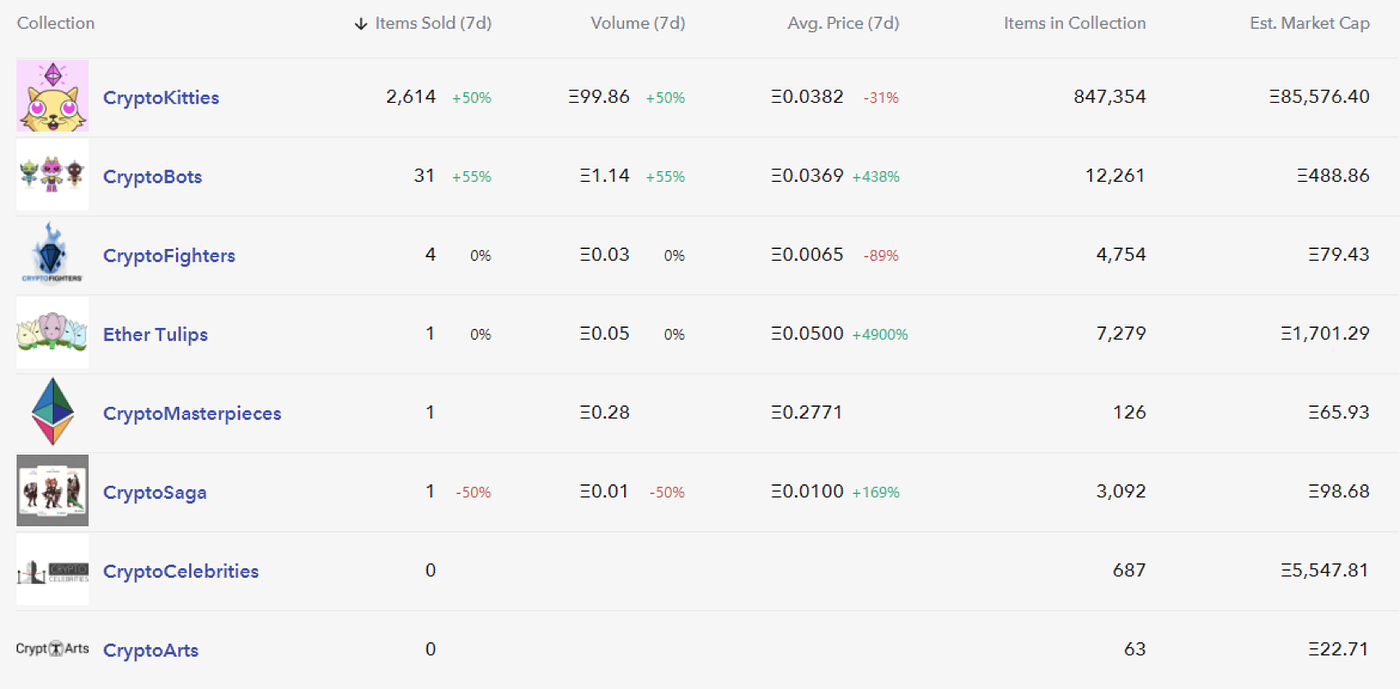The width and height of the screenshot is (1400, 689).
Task: Open the CryptoMasterpieces collection link
Action: click(192, 414)
